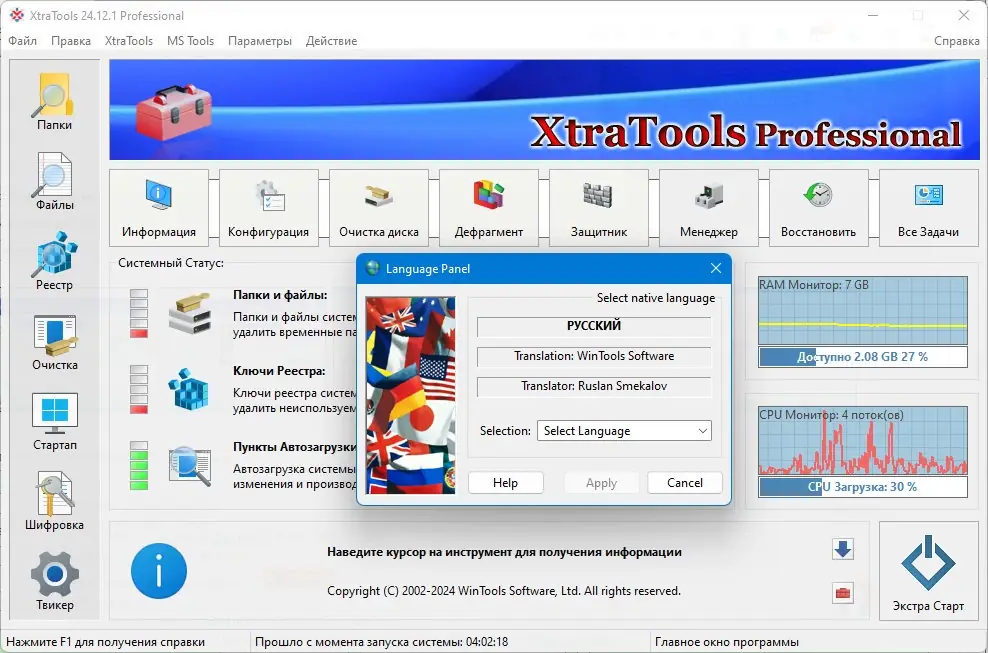Open the Файлы file search tool

[54, 182]
